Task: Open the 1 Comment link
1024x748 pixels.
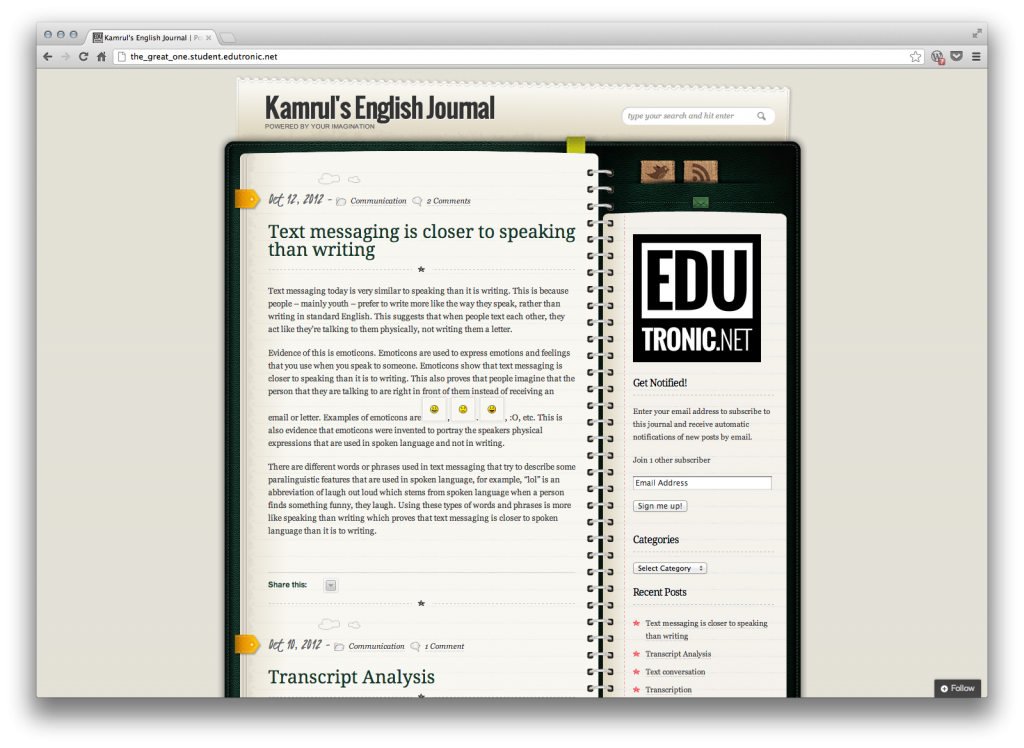Action: click(444, 647)
